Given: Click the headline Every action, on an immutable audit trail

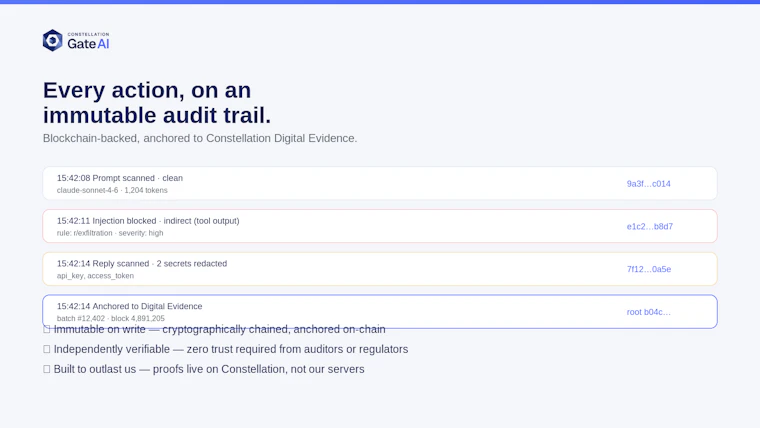Looking at the screenshot, I should click(157, 102).
